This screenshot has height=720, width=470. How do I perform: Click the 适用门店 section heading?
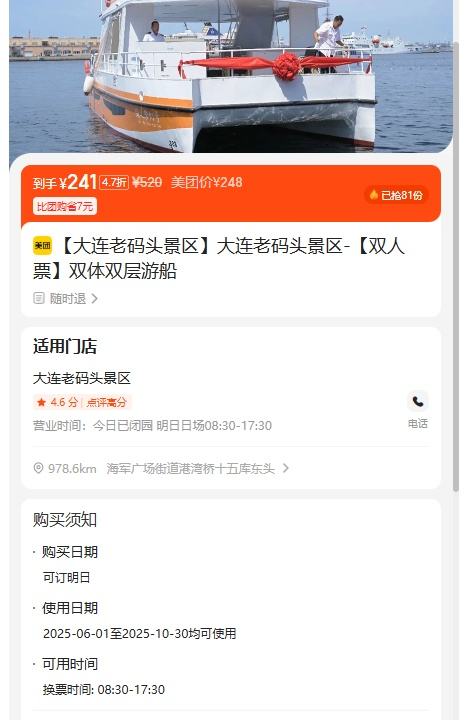tap(65, 346)
